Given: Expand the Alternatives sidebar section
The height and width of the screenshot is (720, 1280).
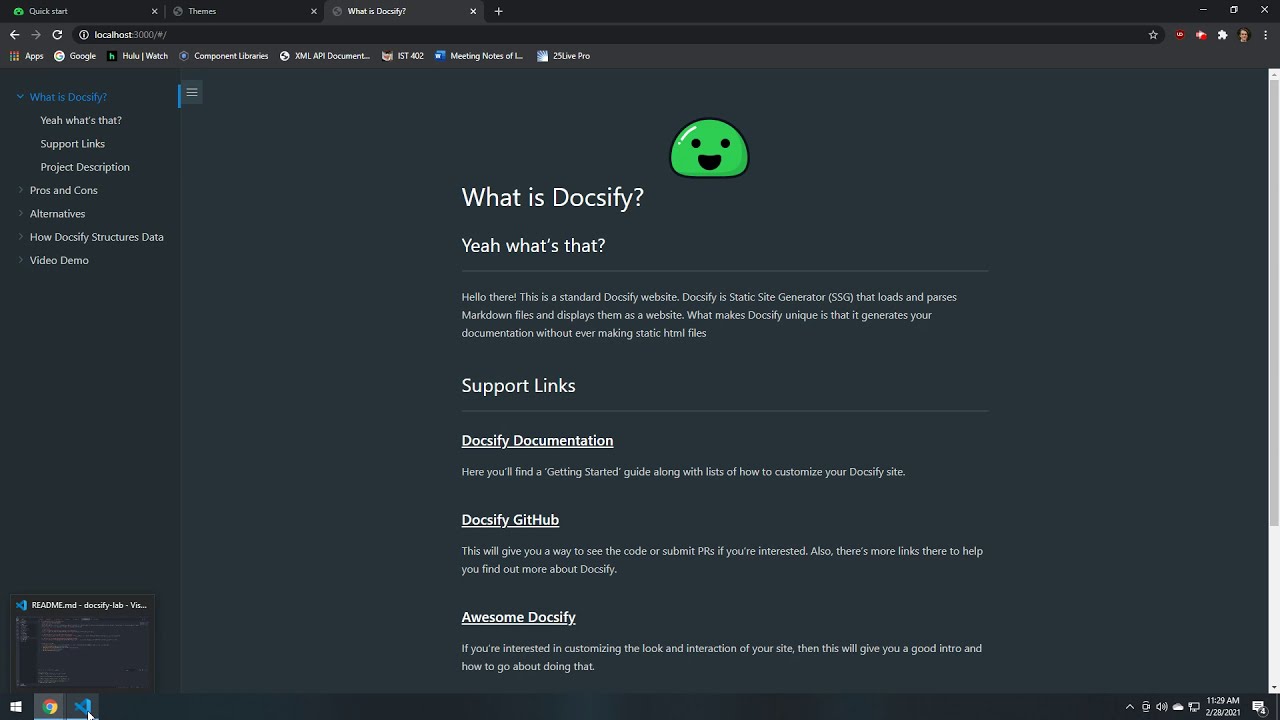Looking at the screenshot, I should (20, 213).
